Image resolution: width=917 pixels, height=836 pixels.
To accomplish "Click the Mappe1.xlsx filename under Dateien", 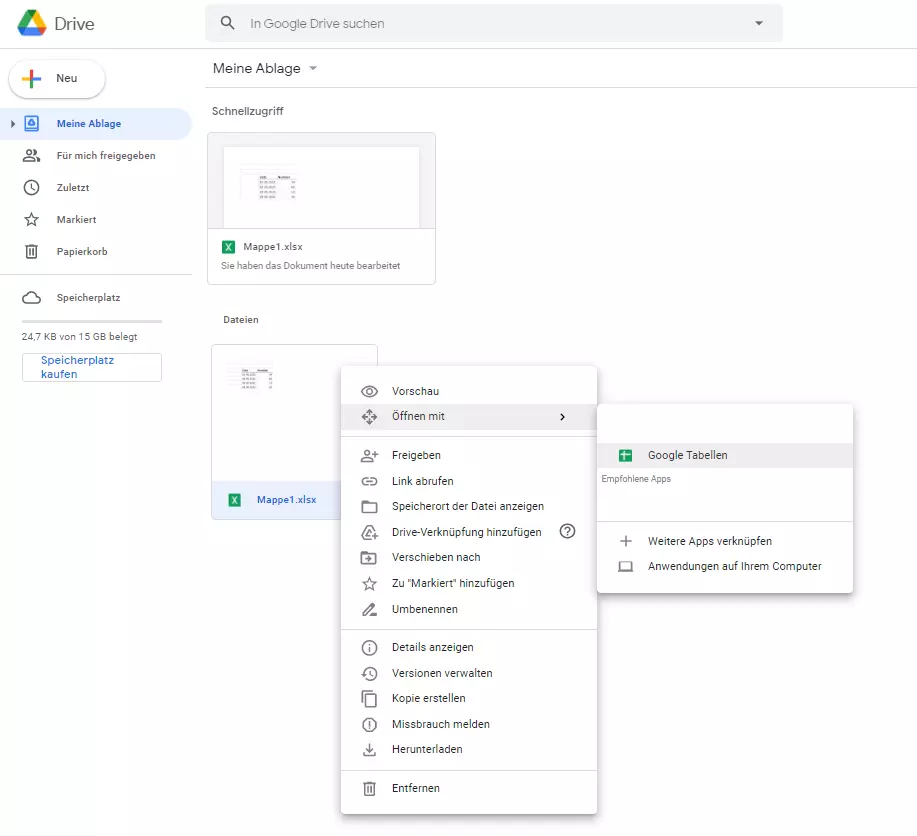I will coord(287,500).
